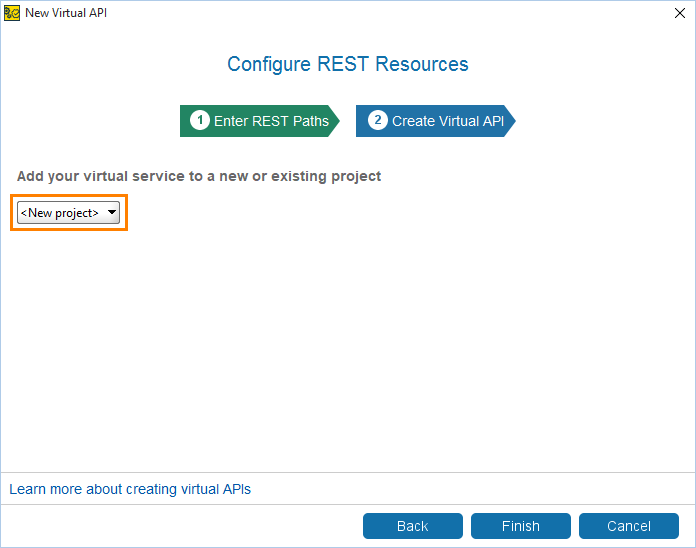Open Learn more about creating virtual APIs link
The image size is (696, 548).
[130, 489]
